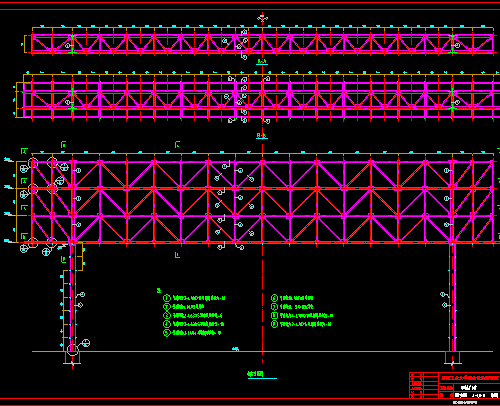Select the left column footing block
The height and width of the screenshot is (406, 500).
[x=72, y=357]
